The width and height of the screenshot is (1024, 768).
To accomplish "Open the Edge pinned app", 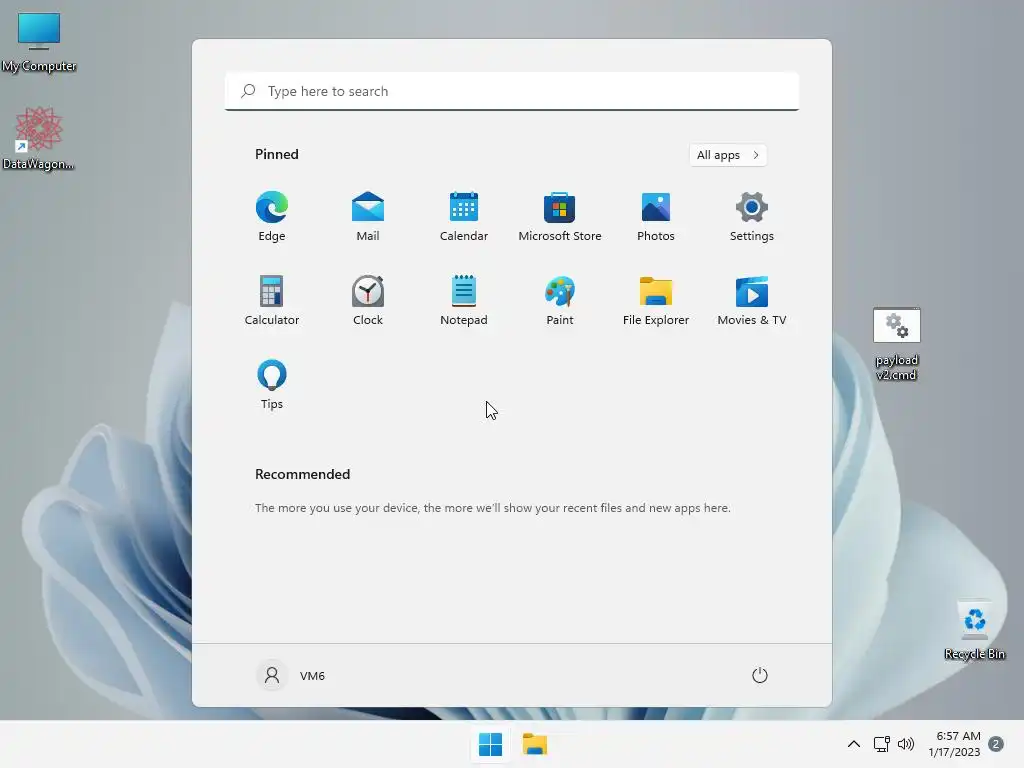I will coord(272,216).
